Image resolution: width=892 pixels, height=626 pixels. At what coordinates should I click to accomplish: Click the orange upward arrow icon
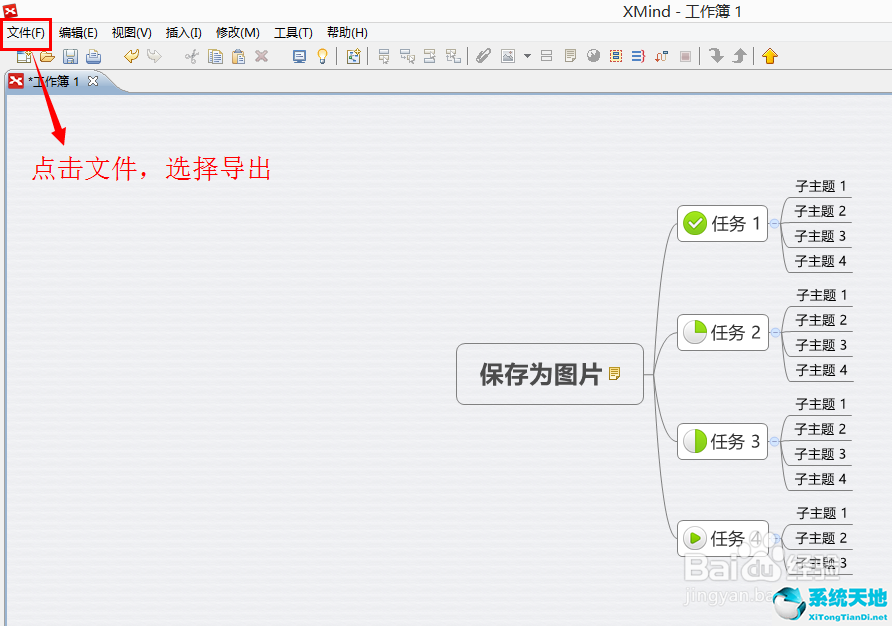[x=769, y=56]
